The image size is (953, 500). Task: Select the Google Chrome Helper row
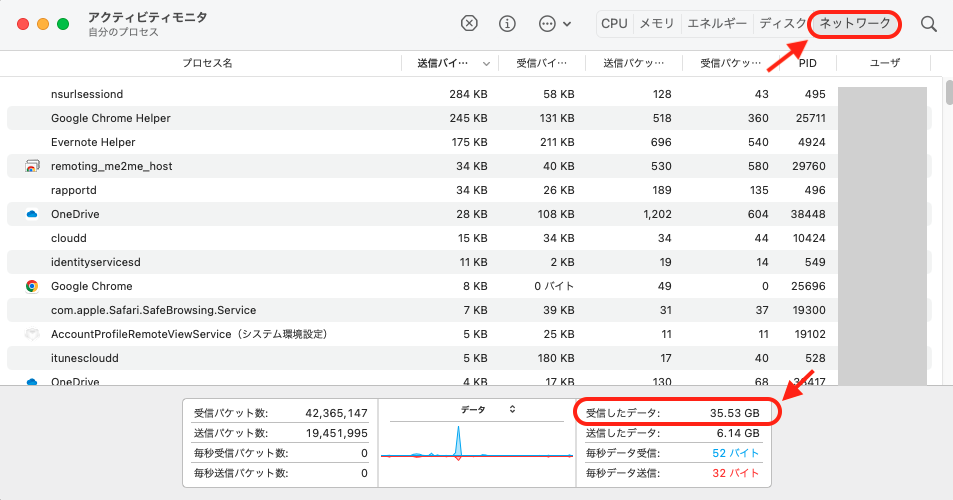tap(469, 118)
